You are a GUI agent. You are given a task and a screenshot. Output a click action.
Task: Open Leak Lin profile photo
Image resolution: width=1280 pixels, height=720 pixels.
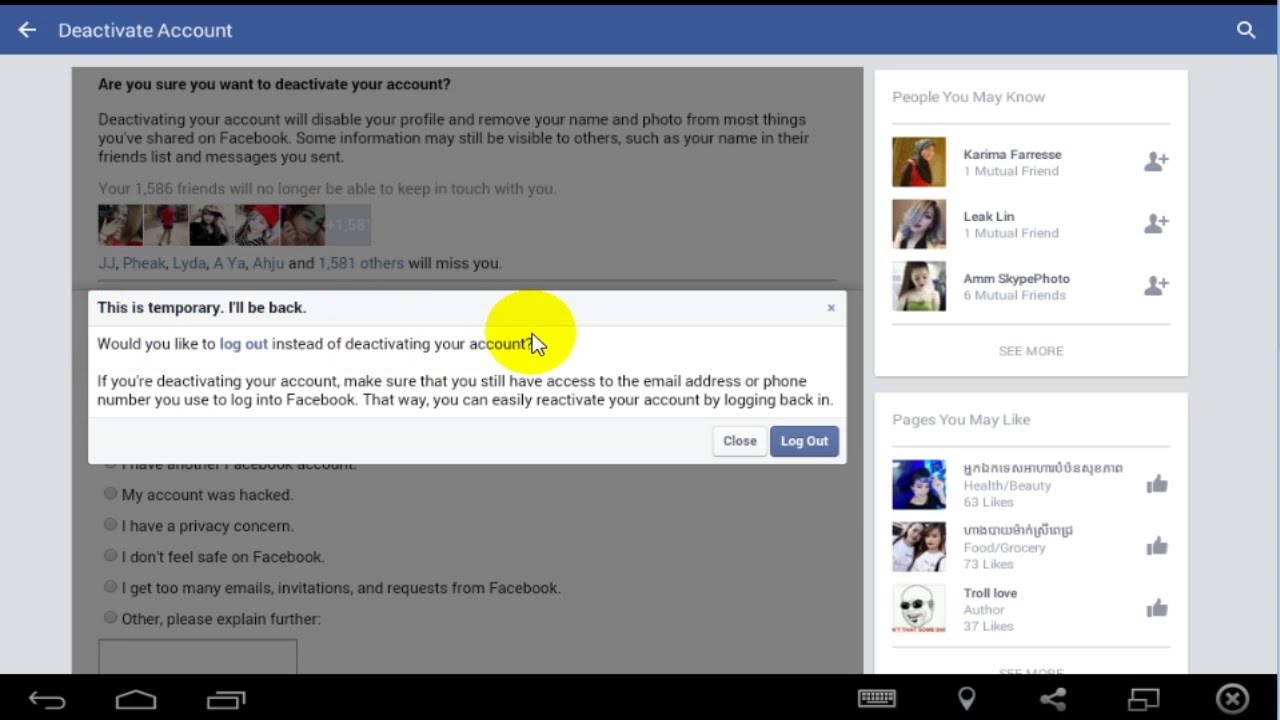point(919,224)
